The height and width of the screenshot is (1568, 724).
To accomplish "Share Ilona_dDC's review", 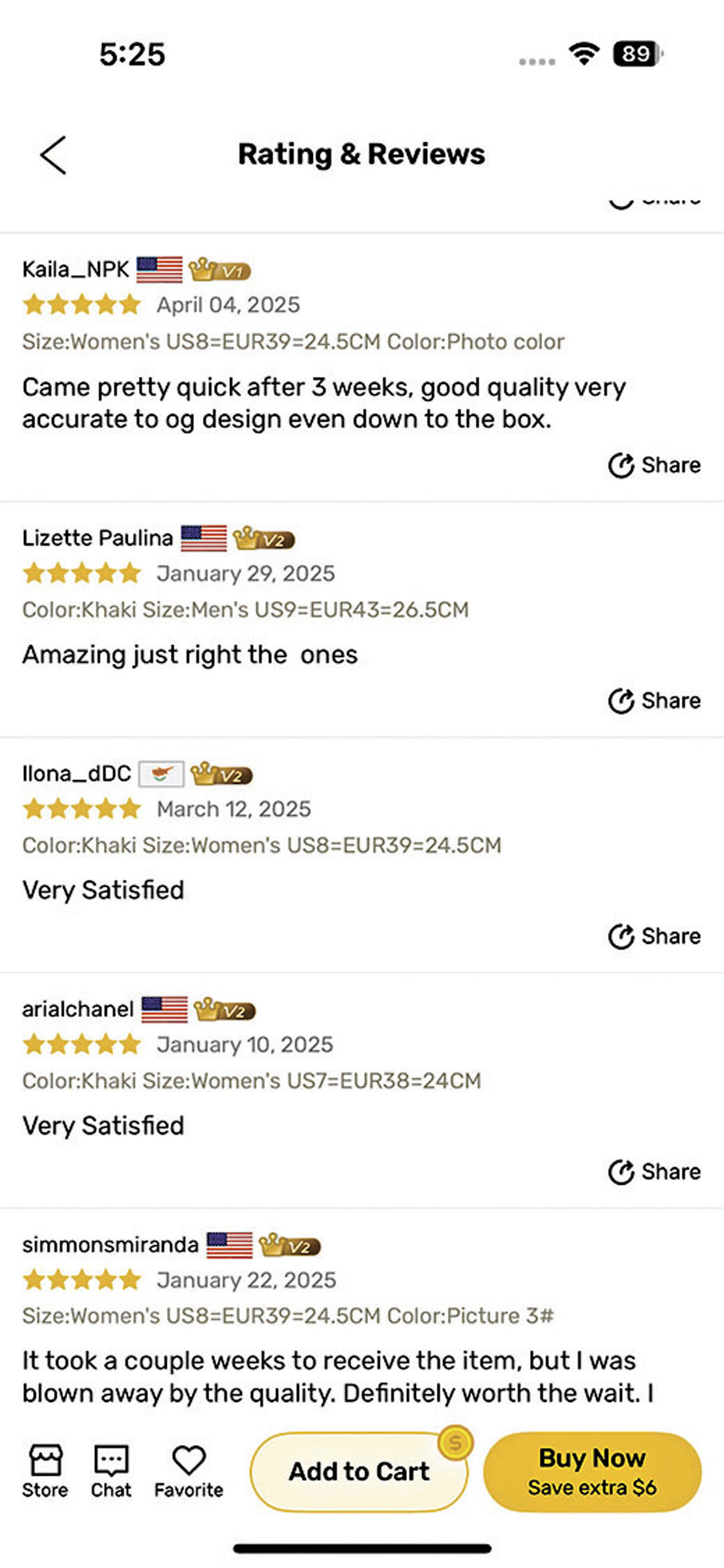I will (655, 936).
